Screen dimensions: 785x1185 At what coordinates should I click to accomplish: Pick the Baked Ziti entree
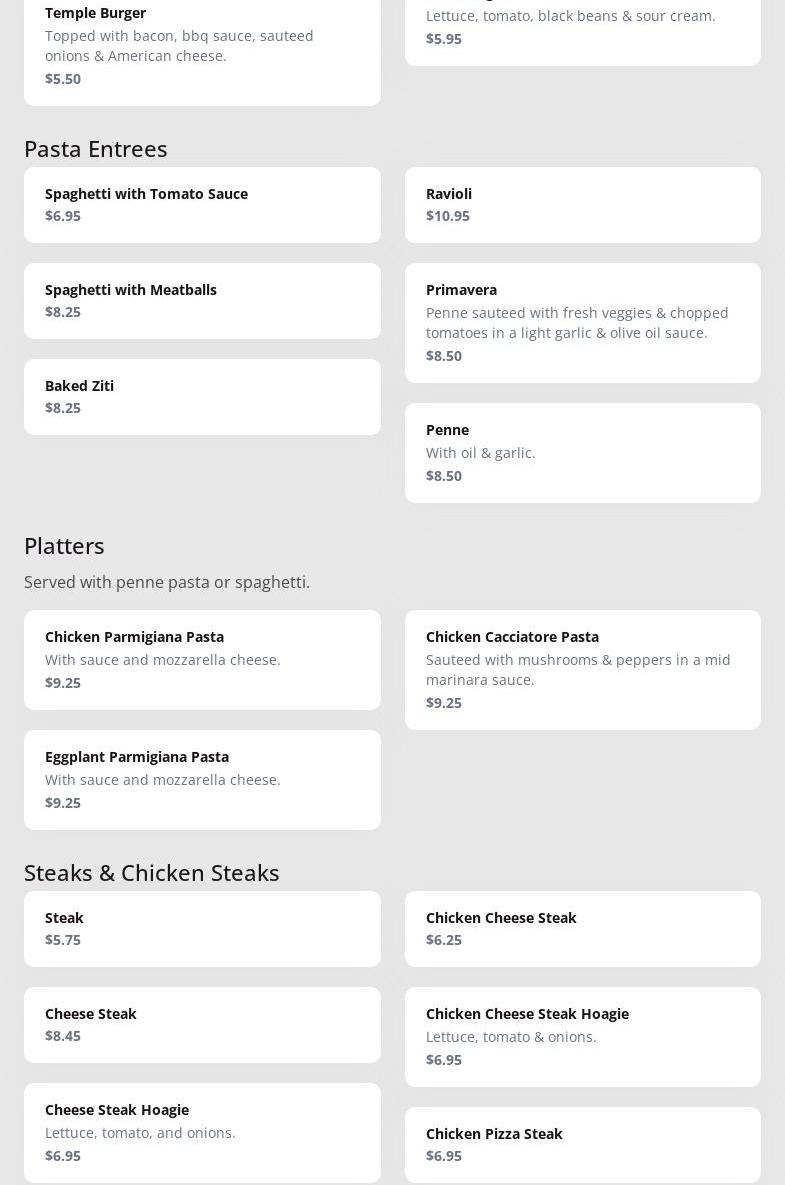tap(202, 396)
